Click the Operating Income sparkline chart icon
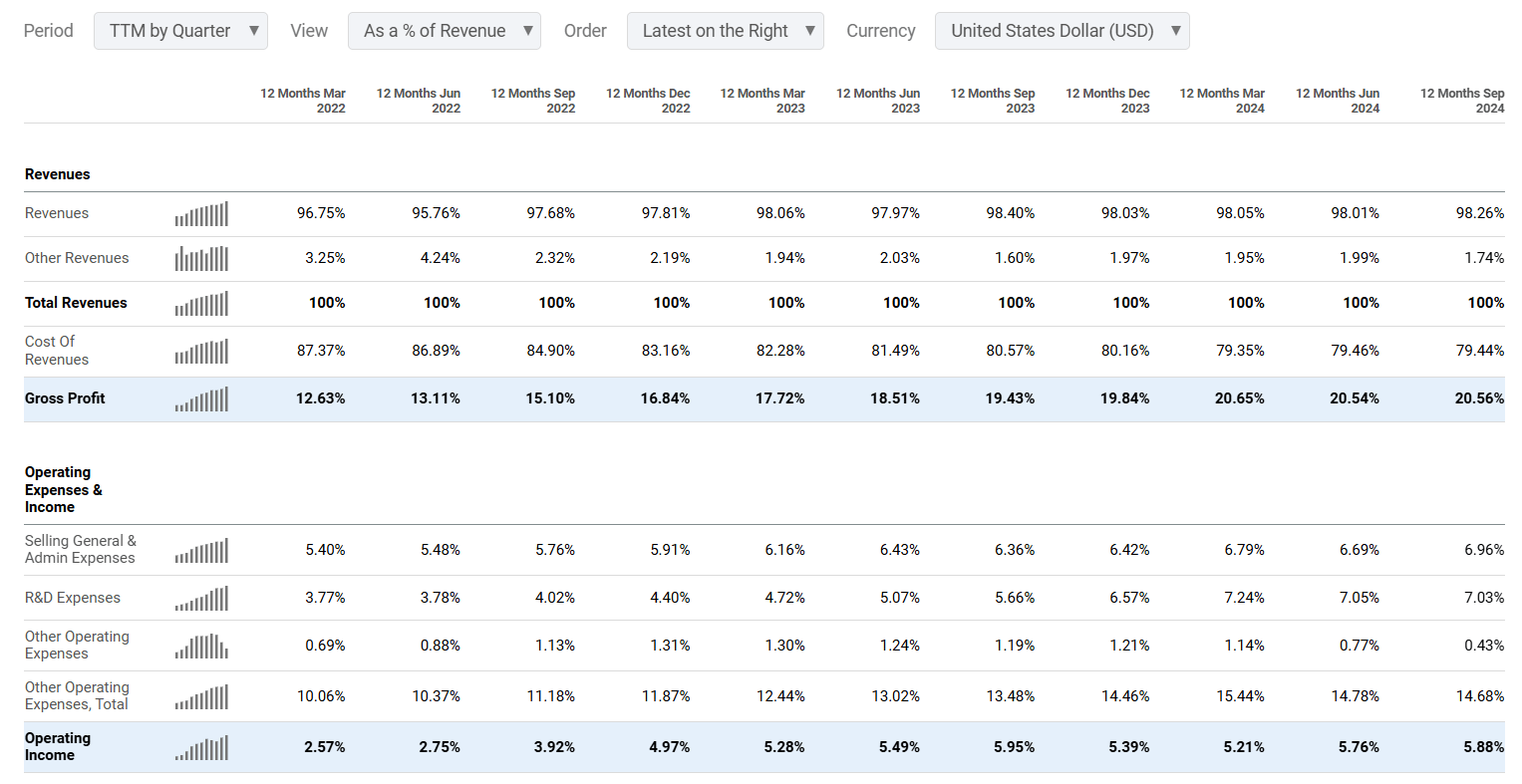Screen dimensions: 1522x784 point(201,748)
